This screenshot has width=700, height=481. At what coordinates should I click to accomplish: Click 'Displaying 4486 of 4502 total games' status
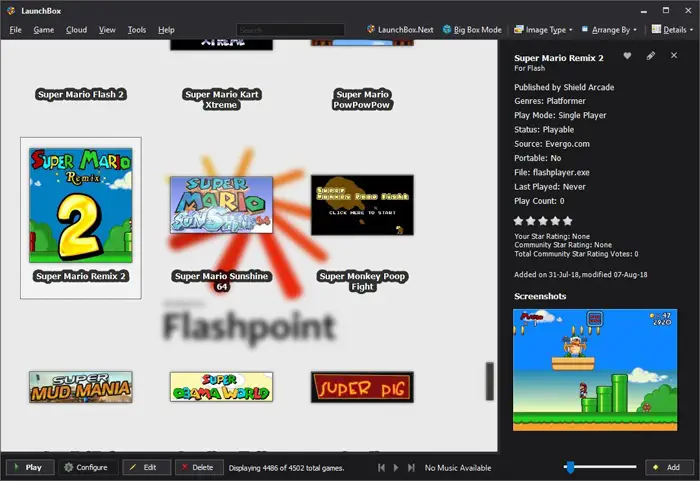(287, 468)
